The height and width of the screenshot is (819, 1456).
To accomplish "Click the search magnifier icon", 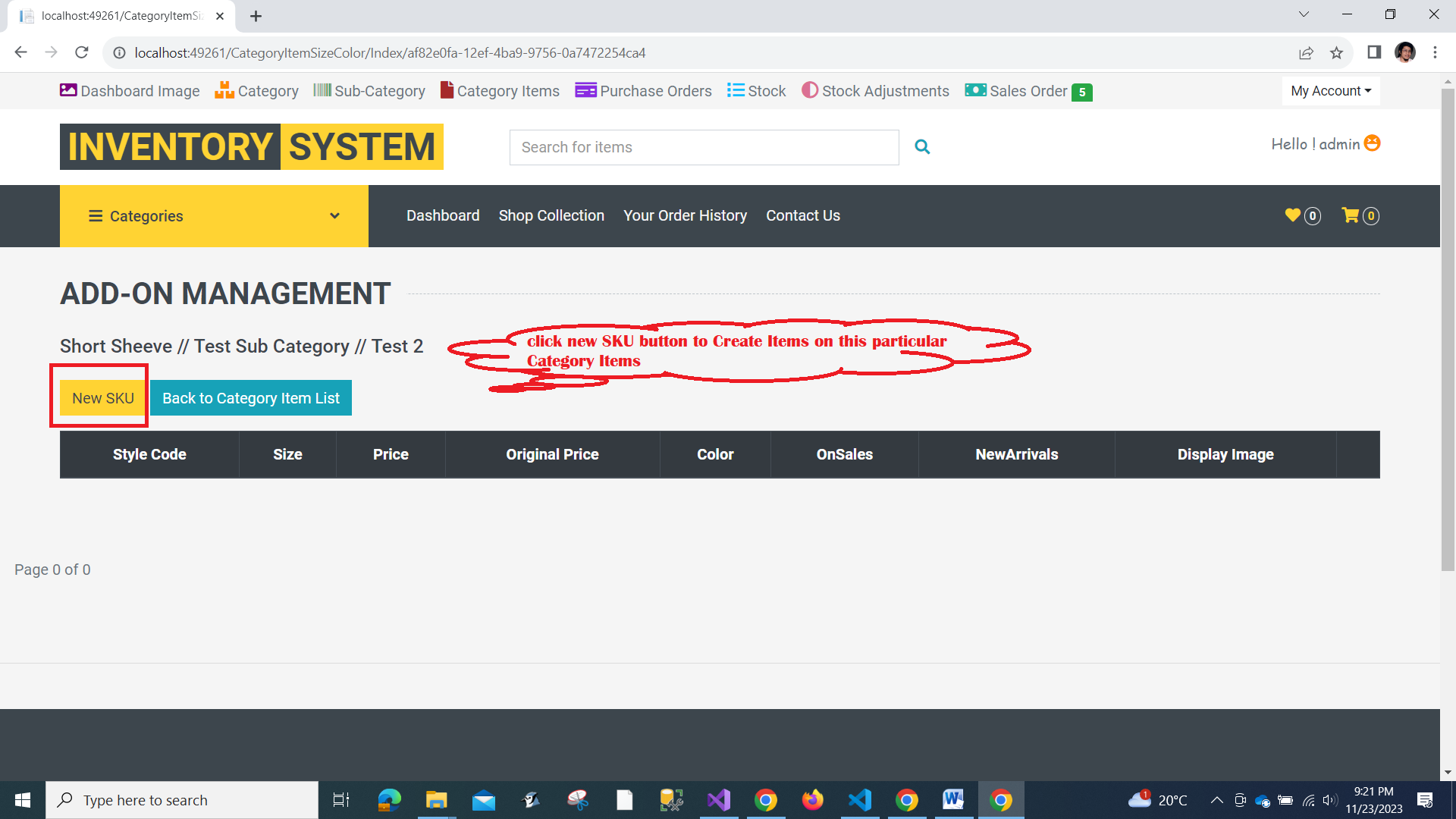I will coord(922,147).
